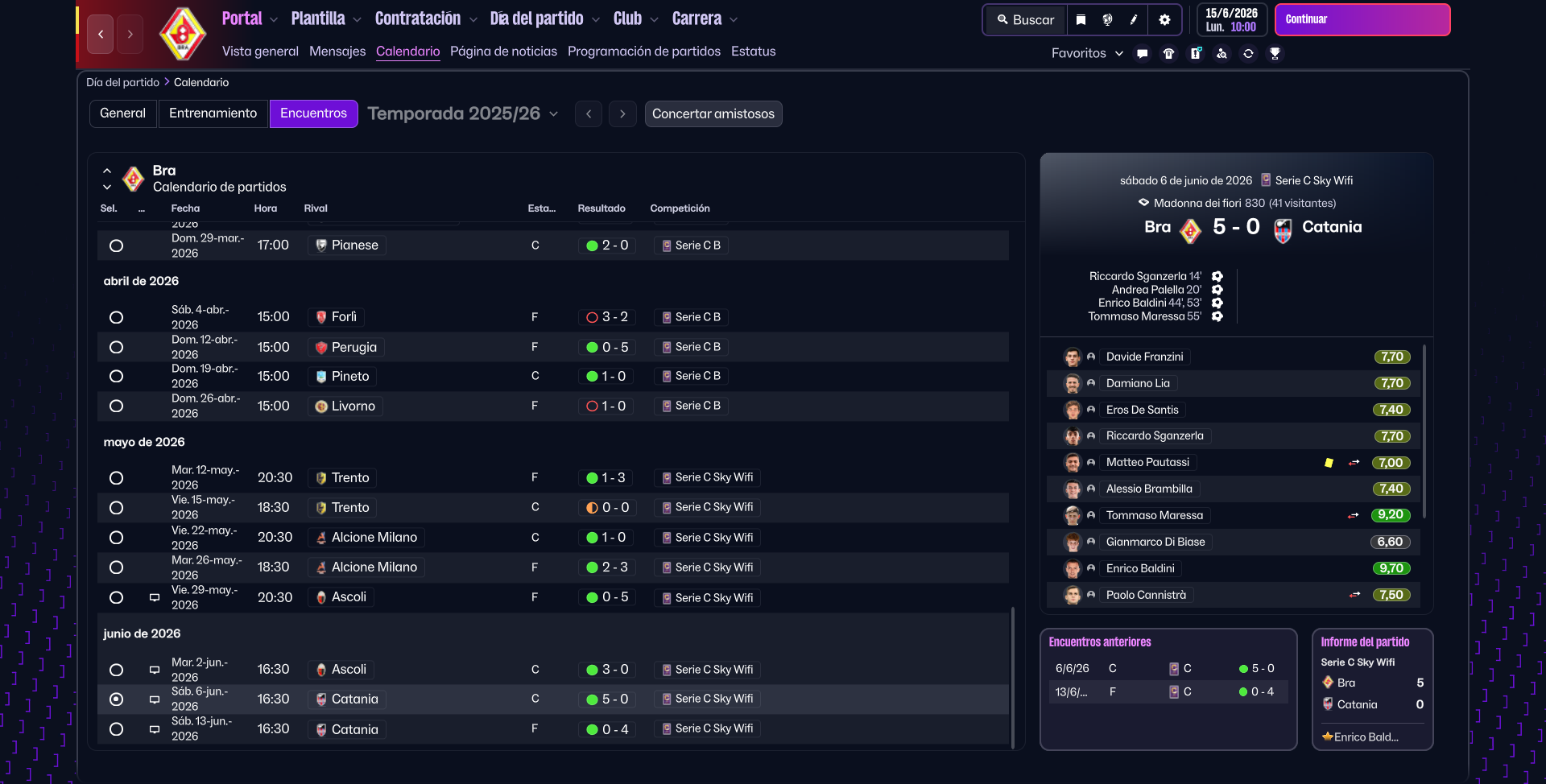1546x784 pixels.
Task: Click the pencil edit icon
Action: (x=1134, y=20)
